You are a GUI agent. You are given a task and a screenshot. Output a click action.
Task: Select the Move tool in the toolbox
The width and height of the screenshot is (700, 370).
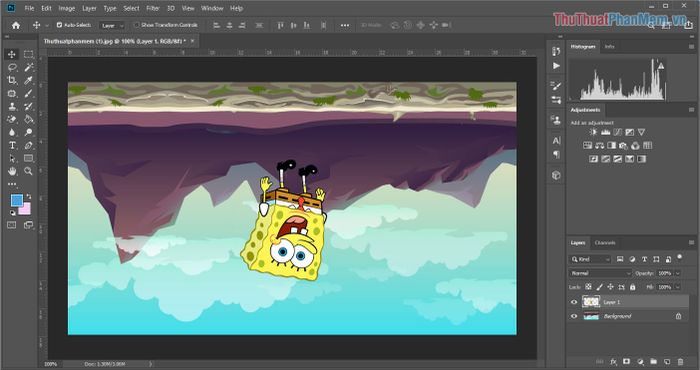(12, 54)
